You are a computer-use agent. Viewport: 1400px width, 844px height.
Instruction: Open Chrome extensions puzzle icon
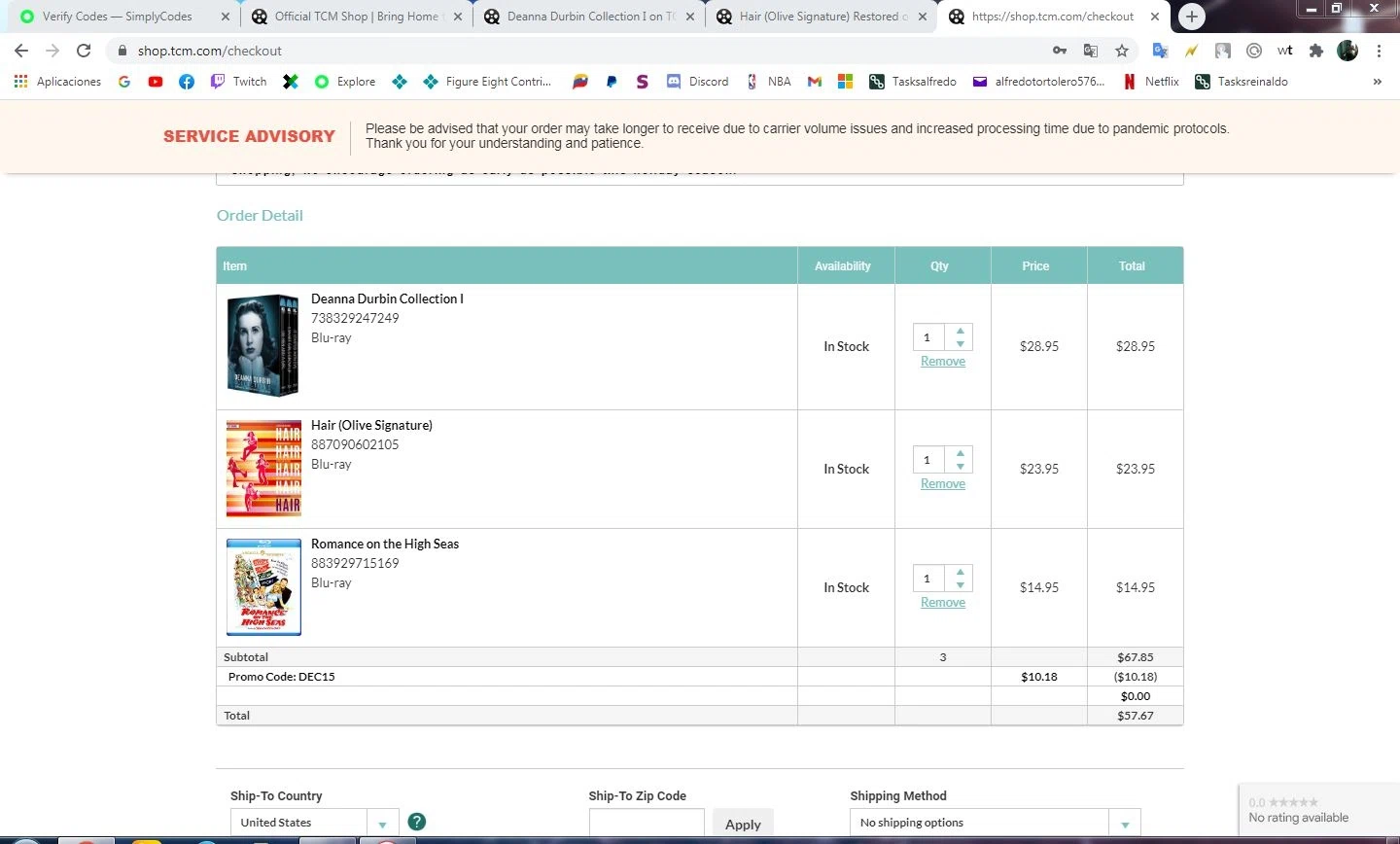[x=1316, y=51]
